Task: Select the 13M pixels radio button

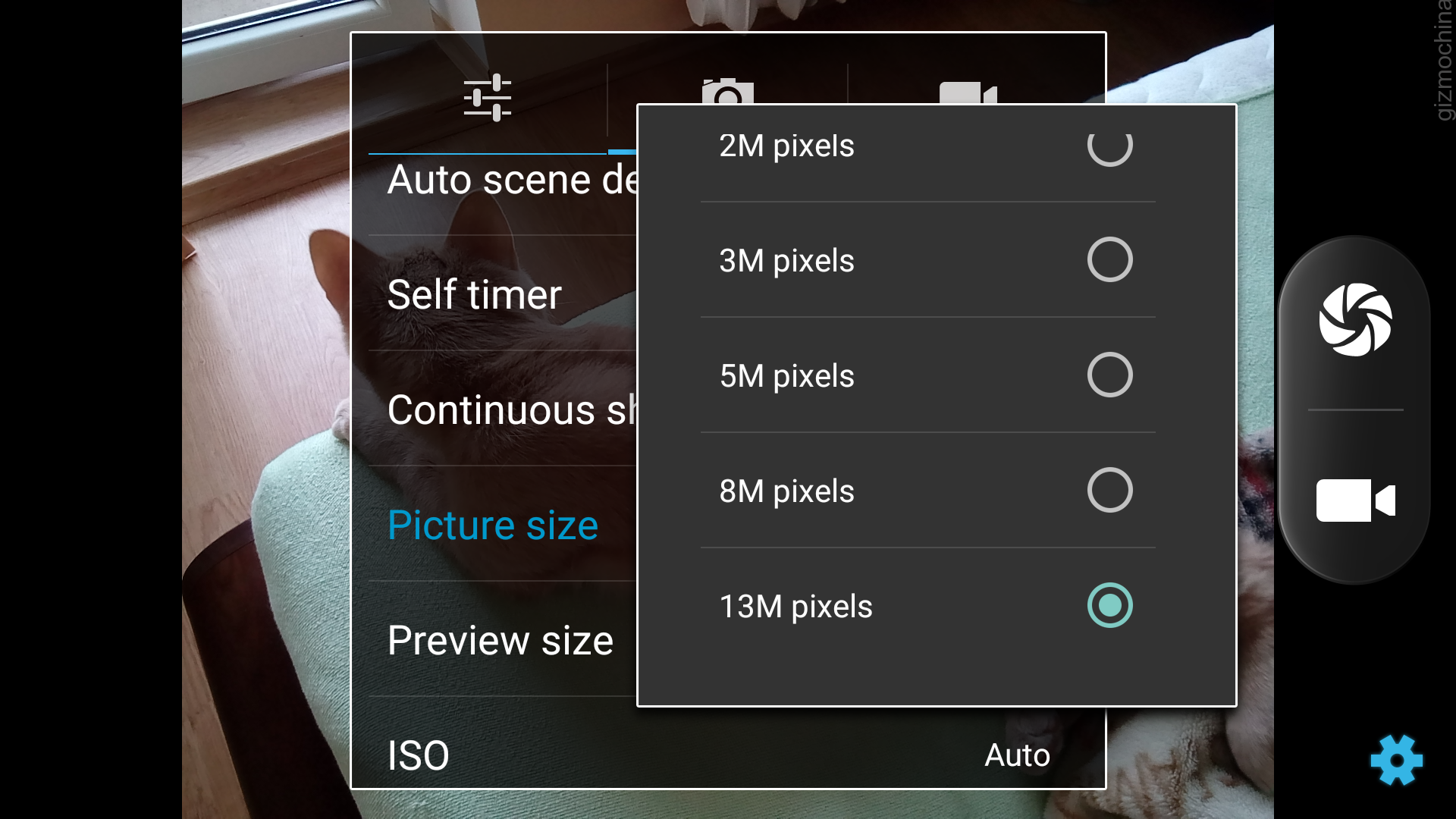Action: (1109, 605)
